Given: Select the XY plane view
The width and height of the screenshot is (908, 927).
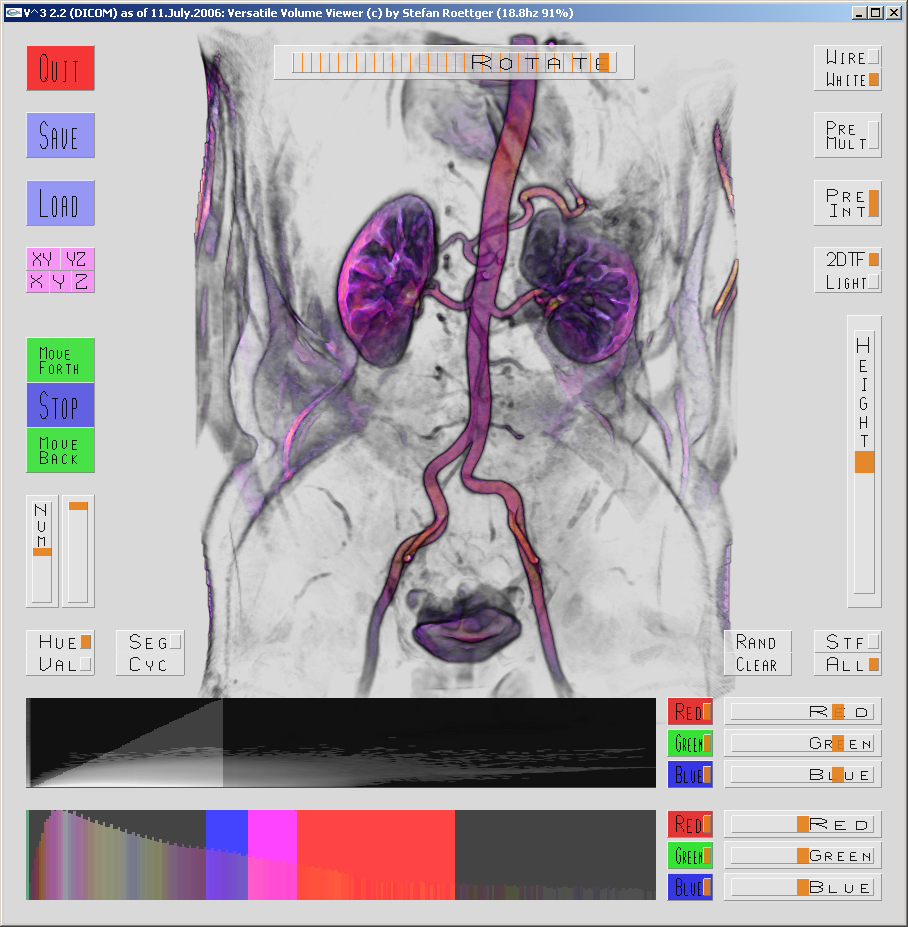Looking at the screenshot, I should click(43, 259).
